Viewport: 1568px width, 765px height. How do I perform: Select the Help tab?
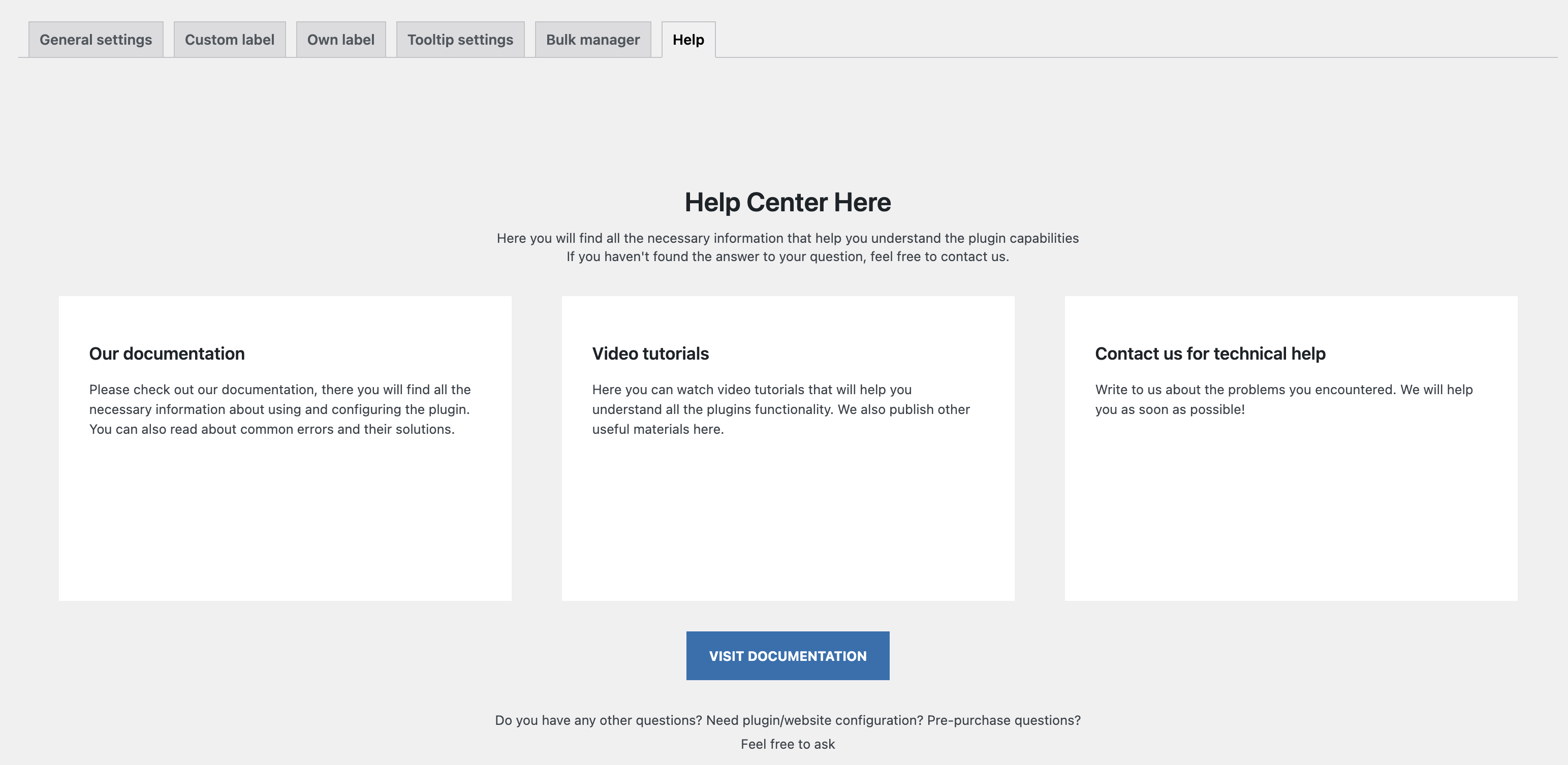coord(688,40)
